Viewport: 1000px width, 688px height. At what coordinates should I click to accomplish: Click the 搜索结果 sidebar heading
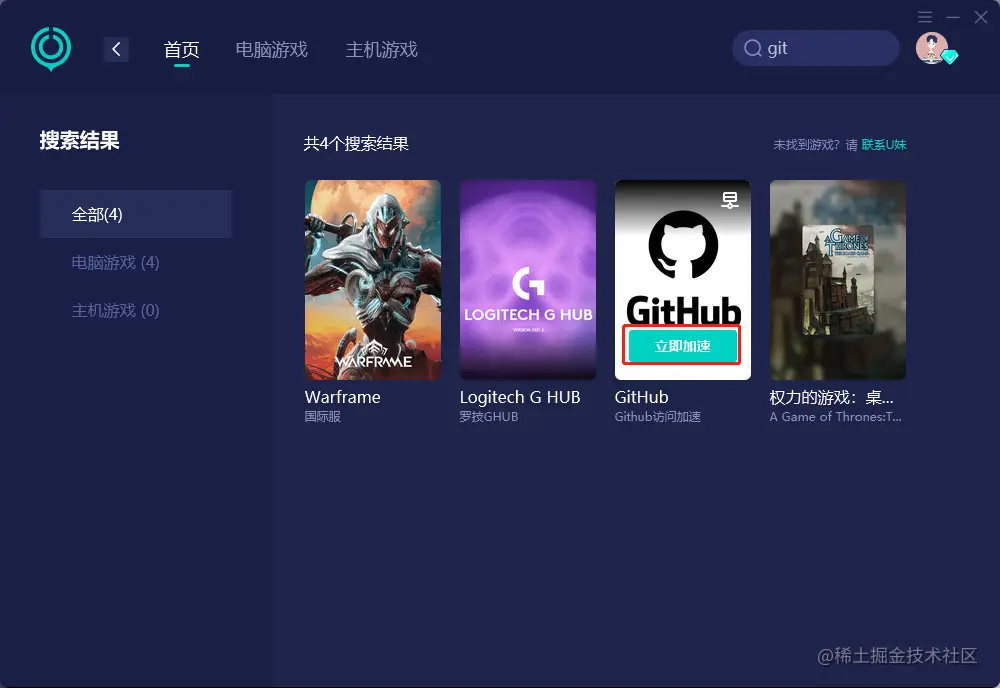(x=80, y=140)
